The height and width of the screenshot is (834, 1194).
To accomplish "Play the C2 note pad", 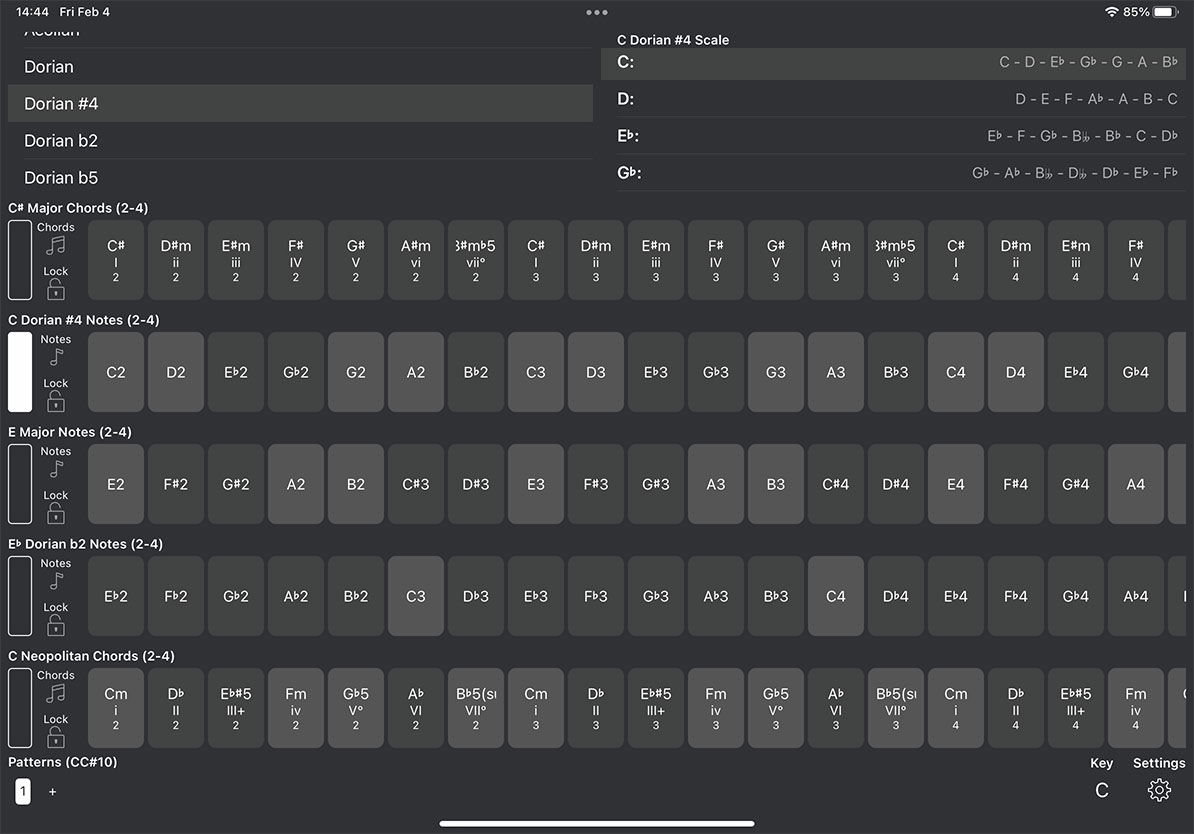I will click(115, 372).
